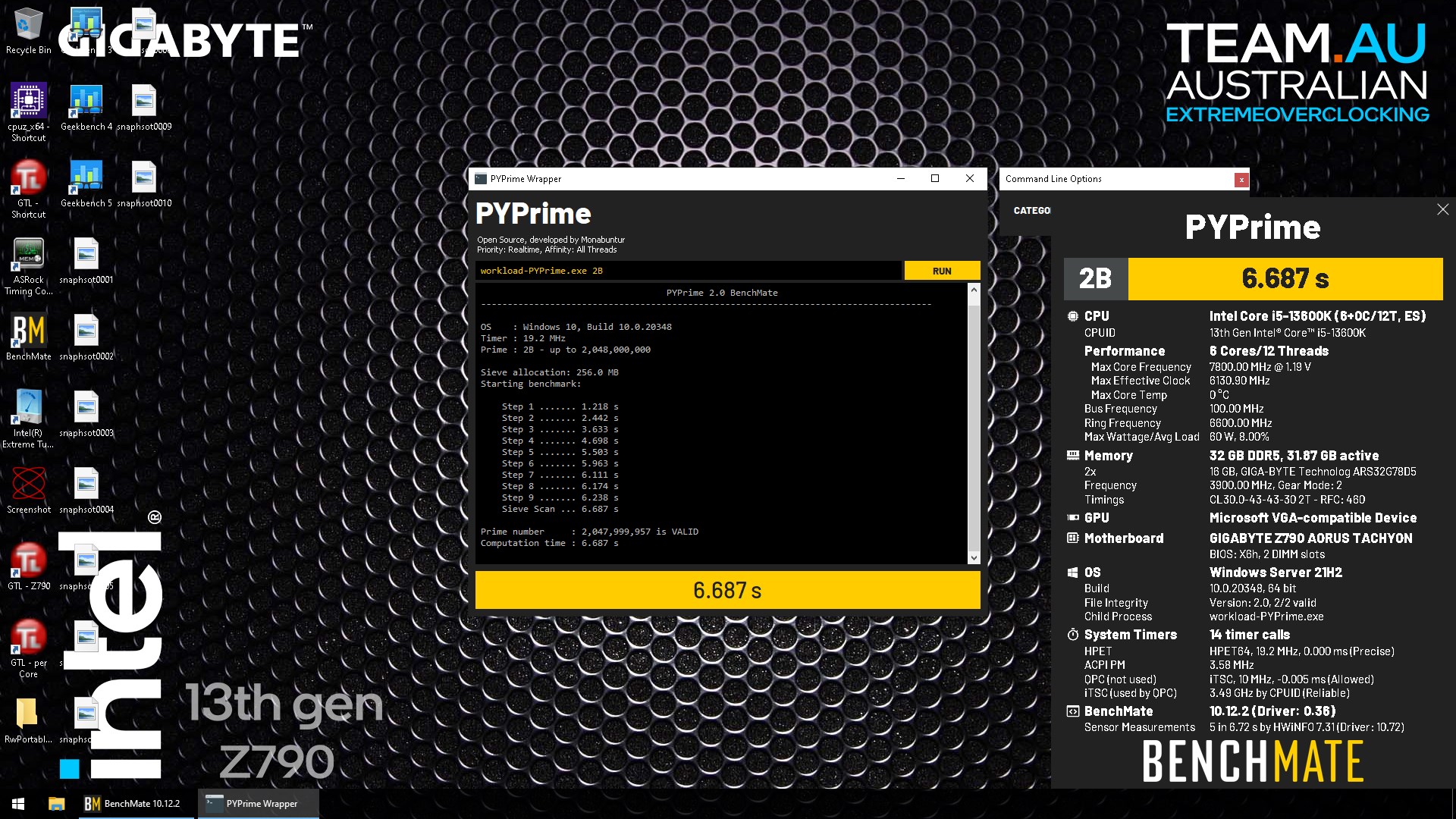Click the CATEGO tab in Command Line Options
Viewport: 1456px width, 819px height.
1031,210
